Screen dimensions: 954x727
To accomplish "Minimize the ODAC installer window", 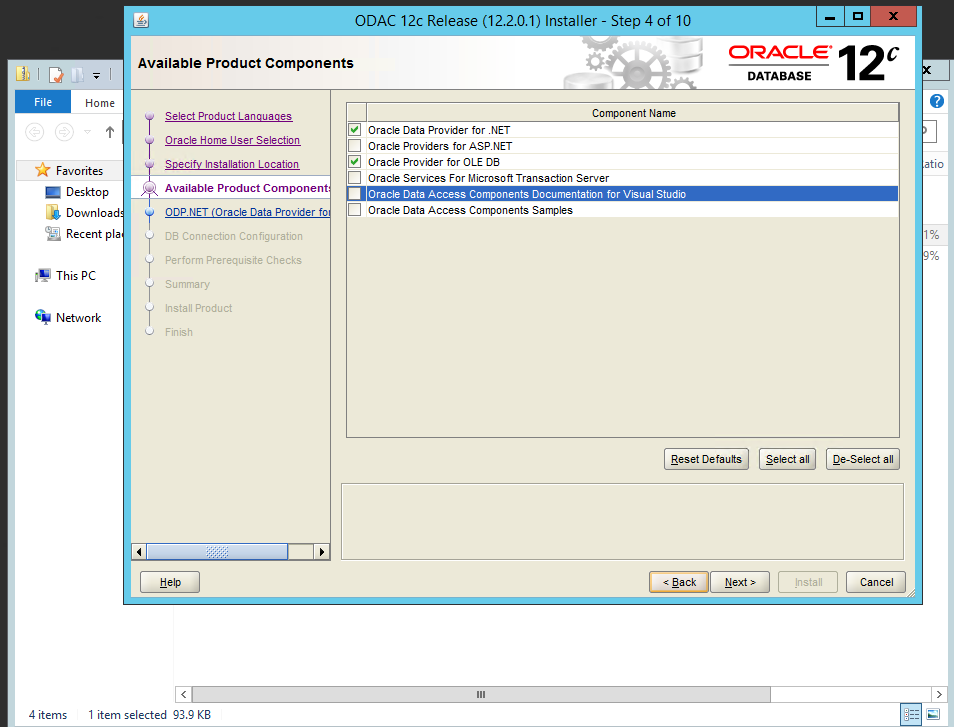I will click(x=829, y=17).
